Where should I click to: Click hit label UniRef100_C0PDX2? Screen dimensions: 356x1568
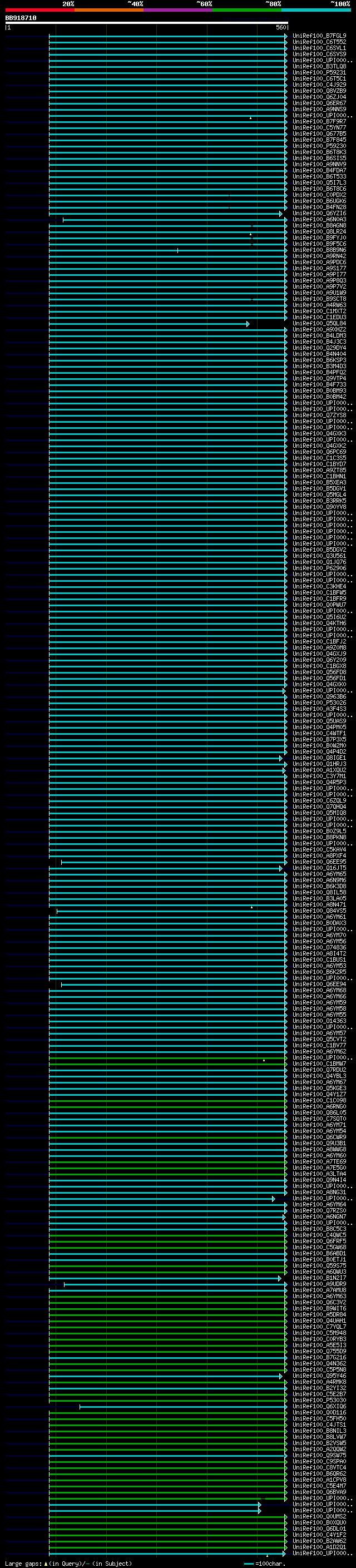click(x=319, y=195)
